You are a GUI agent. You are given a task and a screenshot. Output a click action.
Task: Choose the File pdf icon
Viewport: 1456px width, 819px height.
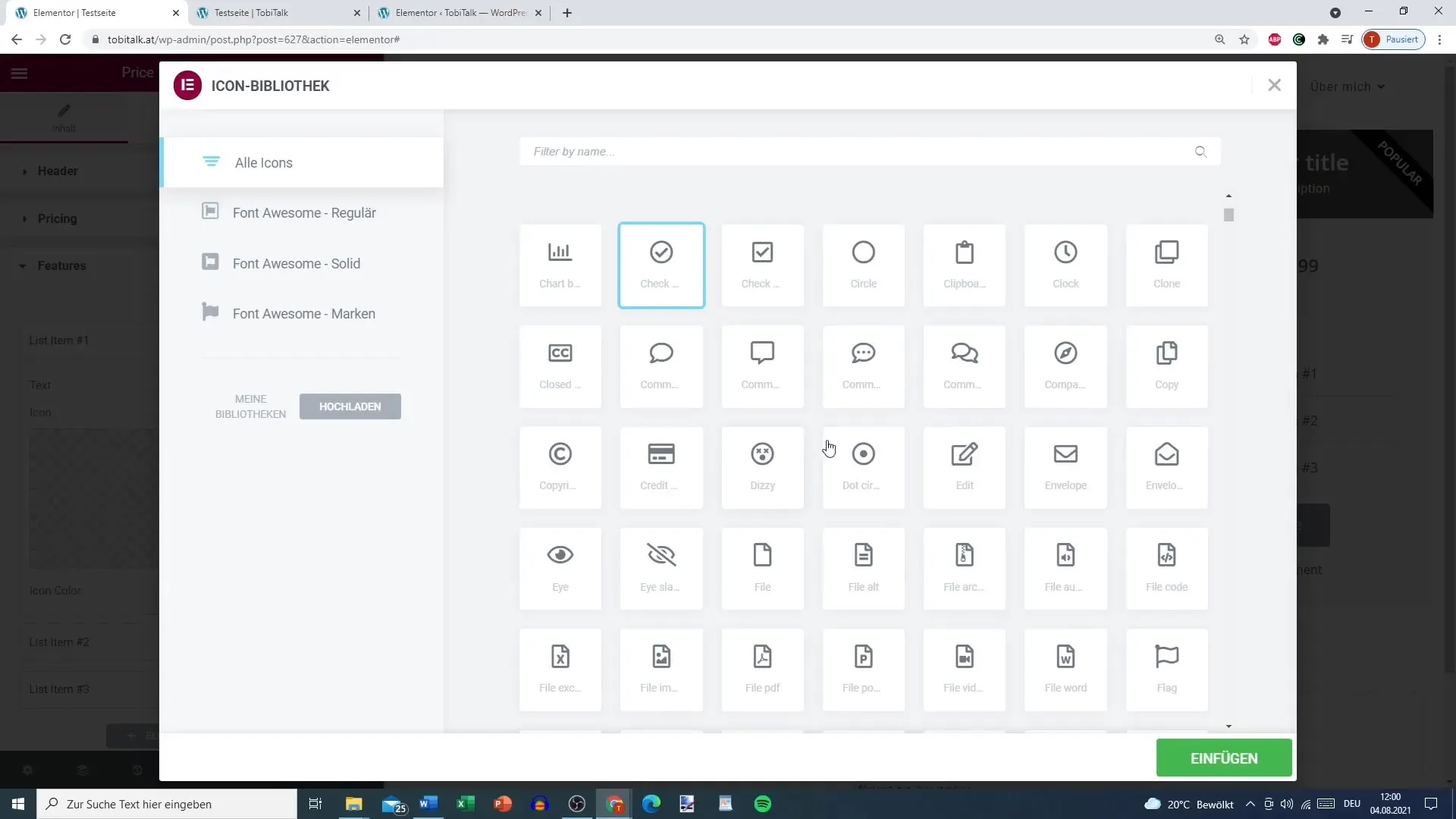tap(762, 670)
